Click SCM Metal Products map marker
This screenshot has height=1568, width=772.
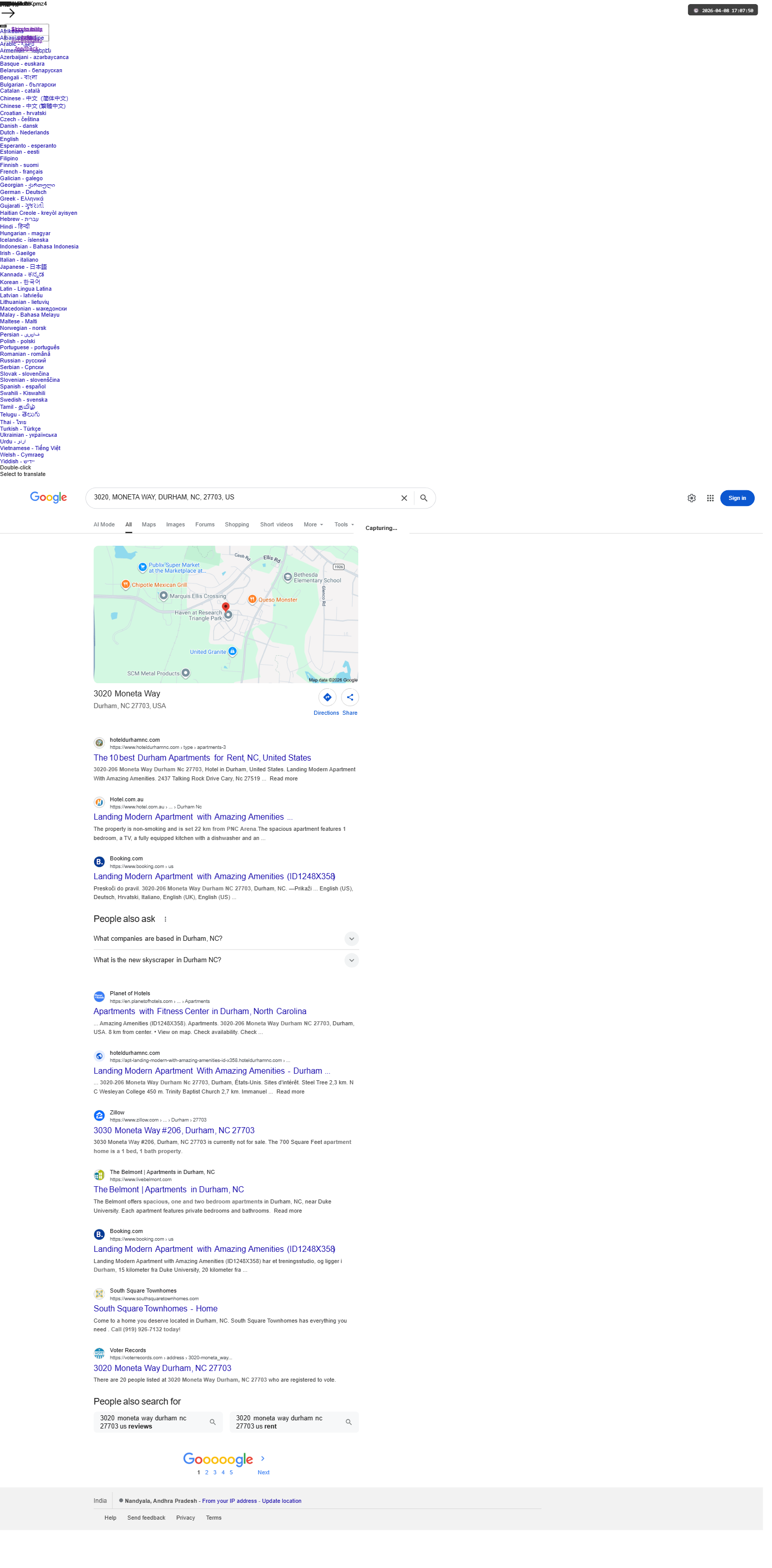[x=186, y=673]
